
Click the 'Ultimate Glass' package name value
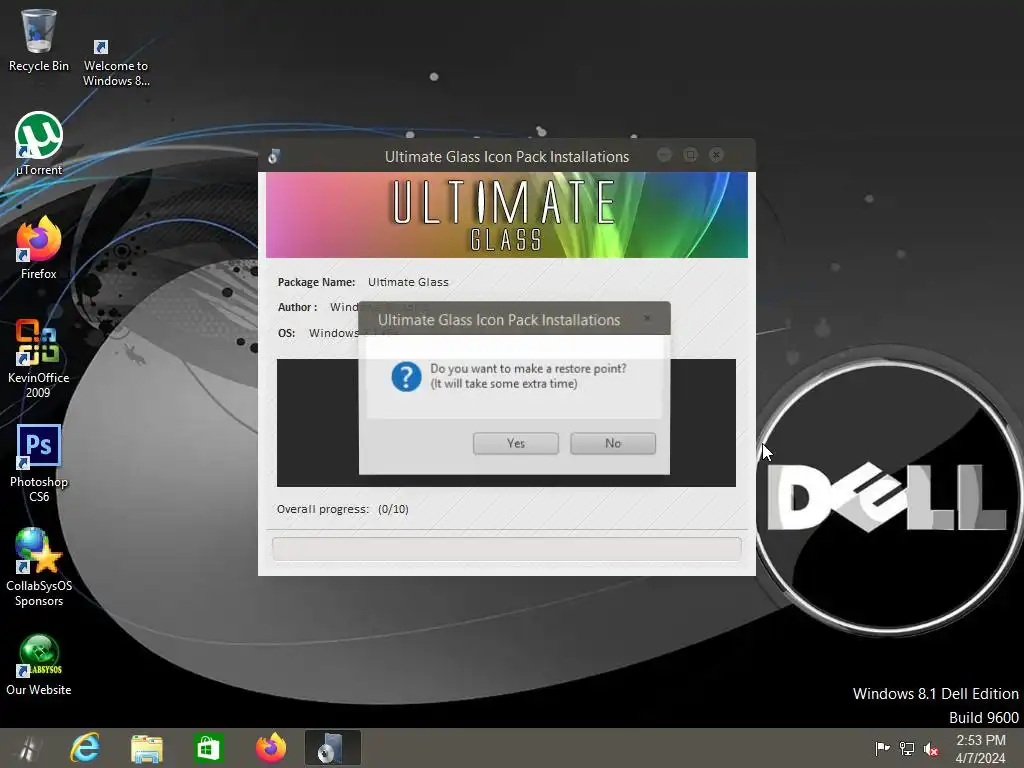coord(408,282)
